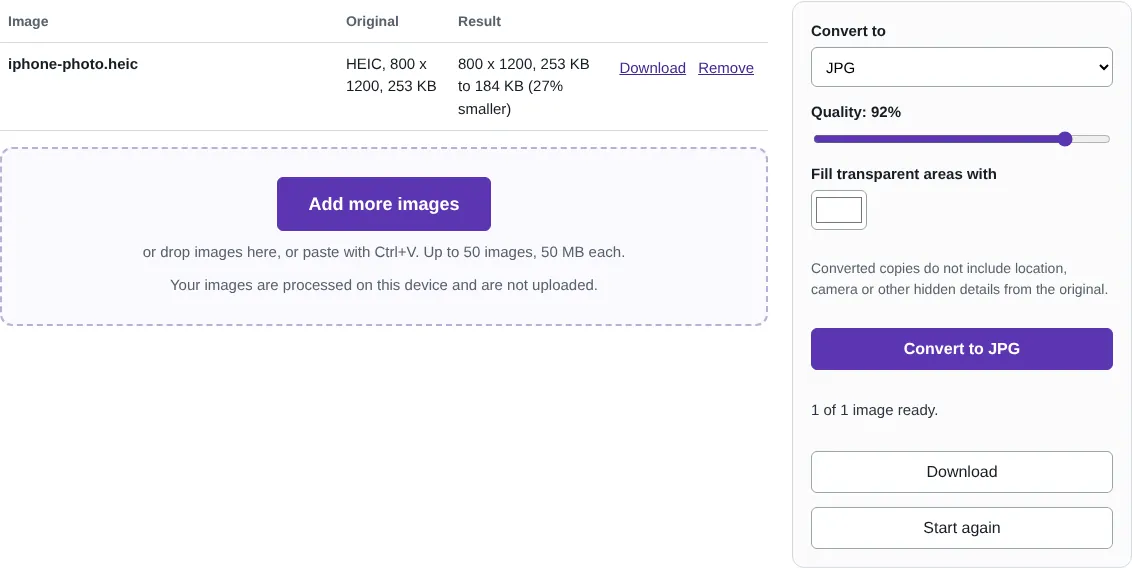
Task: Click the Add more images button
Action: [x=383, y=204]
